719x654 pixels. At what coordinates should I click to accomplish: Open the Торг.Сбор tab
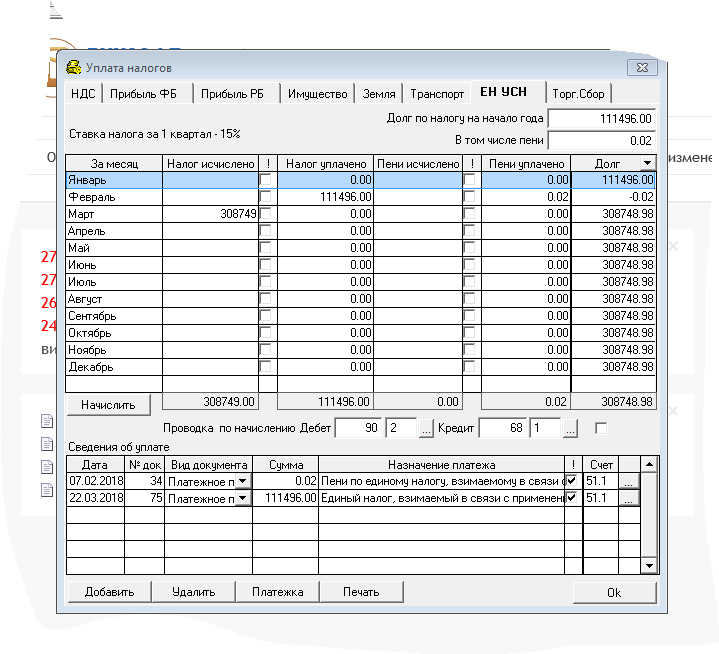[578, 94]
